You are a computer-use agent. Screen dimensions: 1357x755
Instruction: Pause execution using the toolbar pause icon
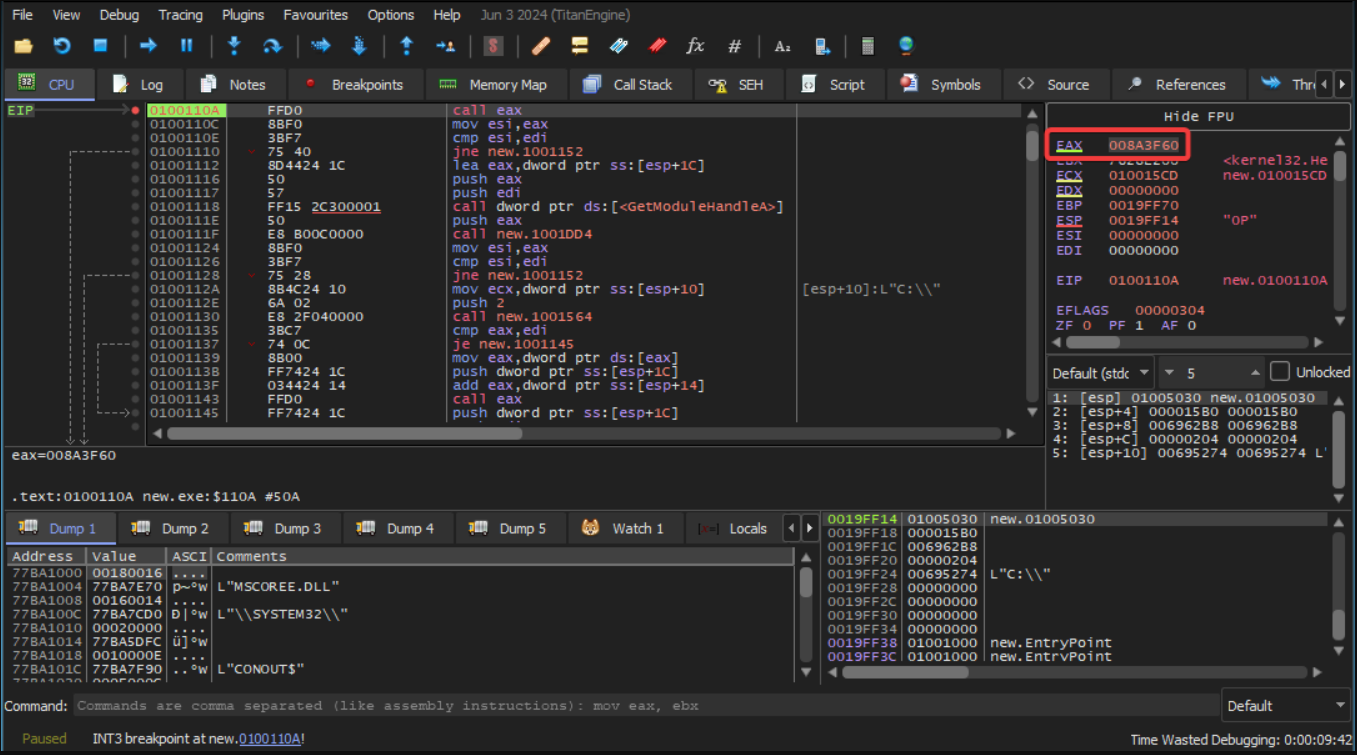click(186, 46)
